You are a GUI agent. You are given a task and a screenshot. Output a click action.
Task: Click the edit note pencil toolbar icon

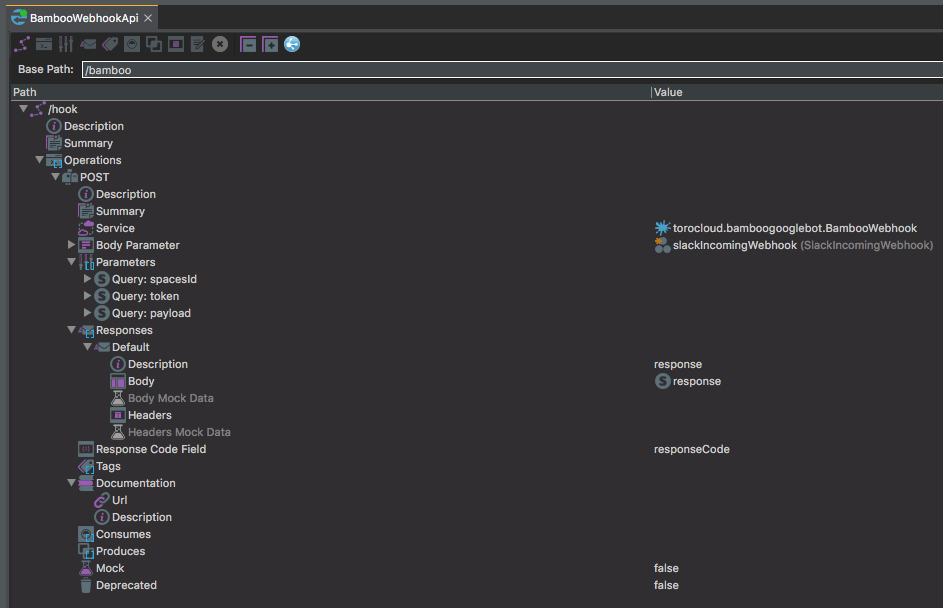[197, 44]
